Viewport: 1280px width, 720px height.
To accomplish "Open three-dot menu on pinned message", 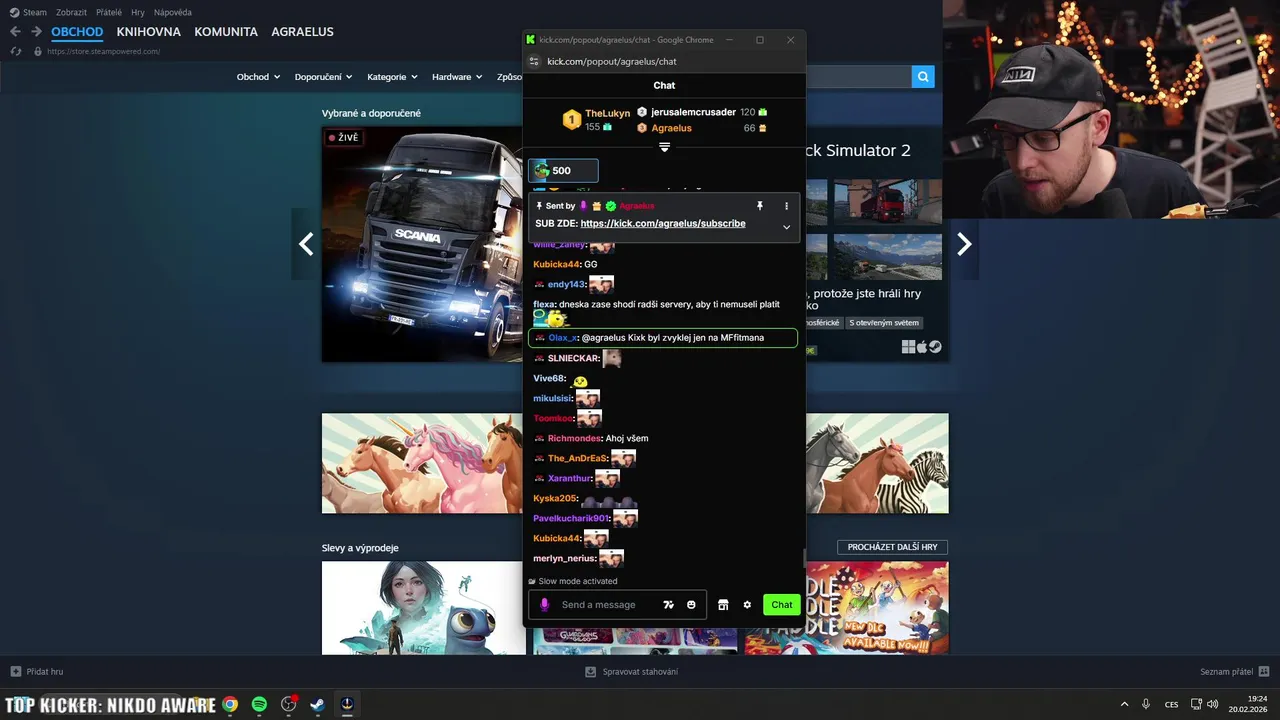I will (786, 206).
